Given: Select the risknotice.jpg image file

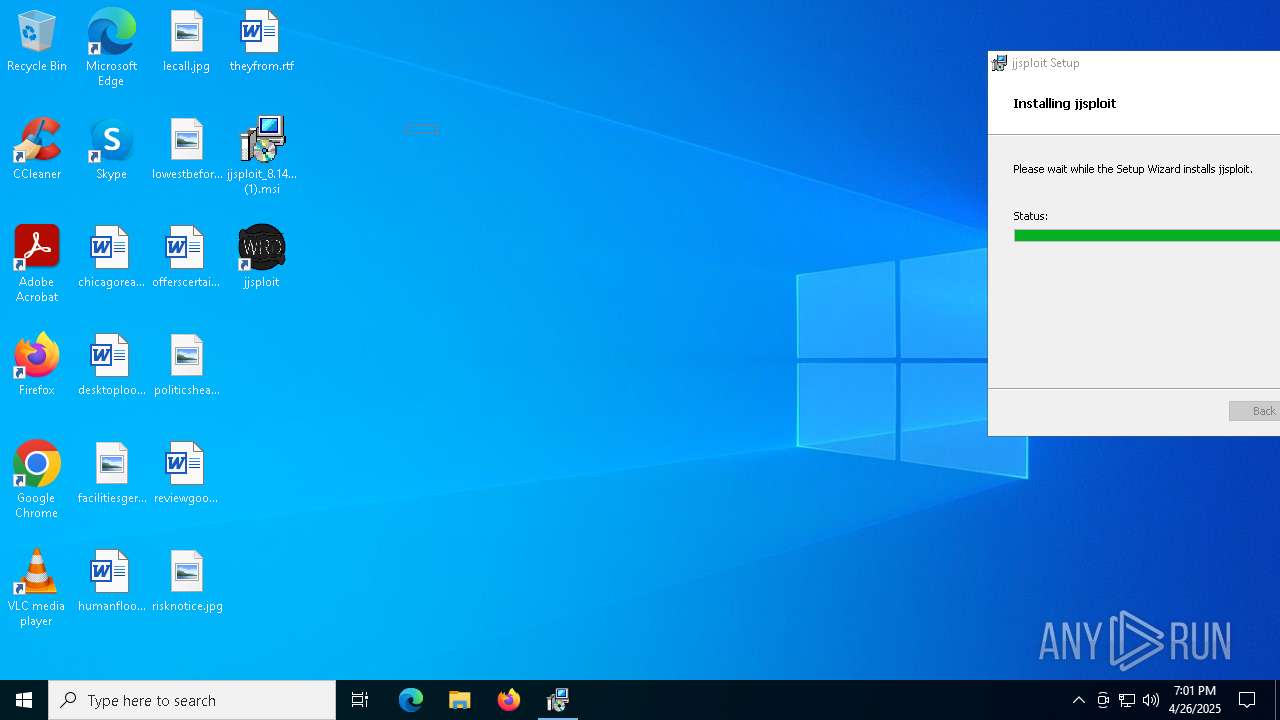Looking at the screenshot, I should point(186,582).
